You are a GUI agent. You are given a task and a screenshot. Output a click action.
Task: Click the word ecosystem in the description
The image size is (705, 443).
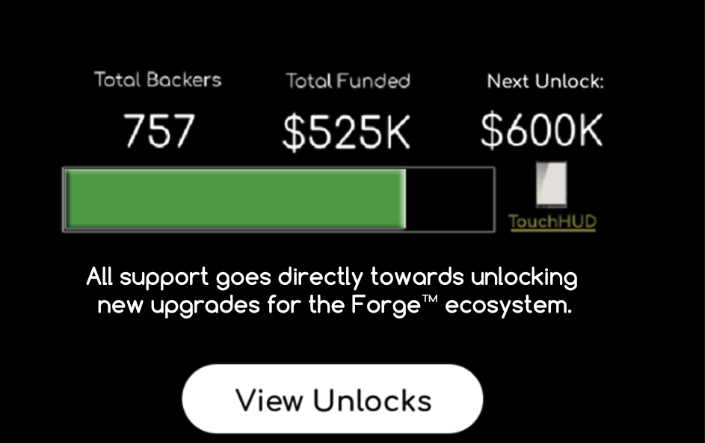click(x=508, y=307)
